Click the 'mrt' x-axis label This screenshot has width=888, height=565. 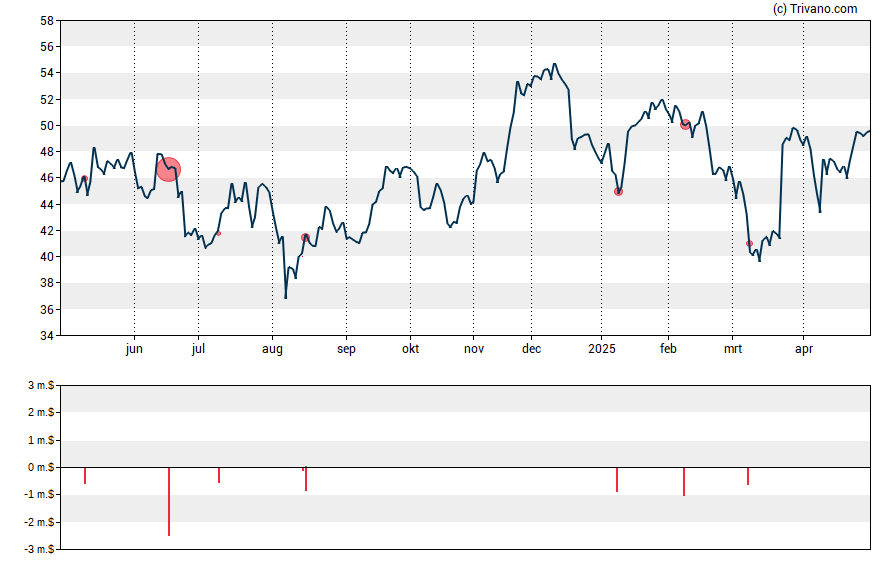tap(733, 349)
